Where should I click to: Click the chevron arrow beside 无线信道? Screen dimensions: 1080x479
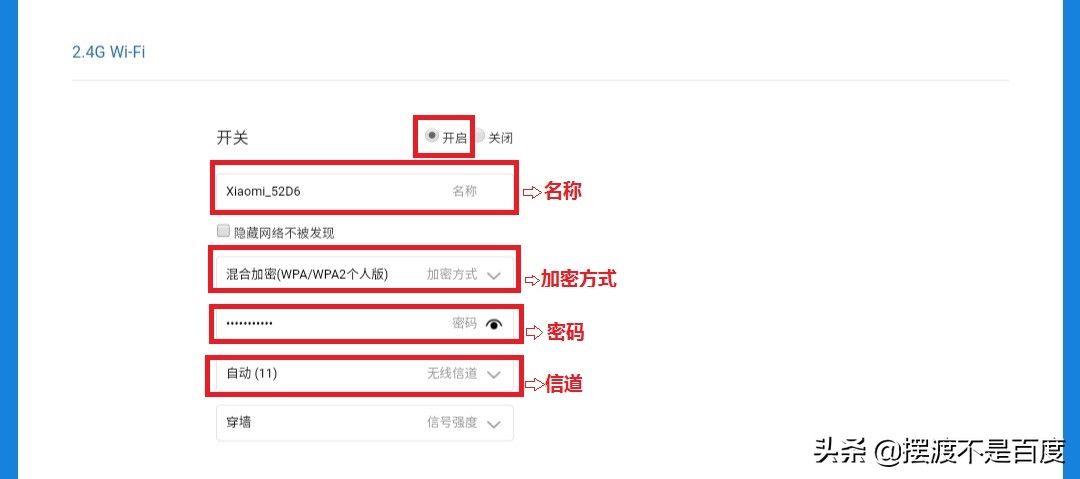(x=493, y=374)
